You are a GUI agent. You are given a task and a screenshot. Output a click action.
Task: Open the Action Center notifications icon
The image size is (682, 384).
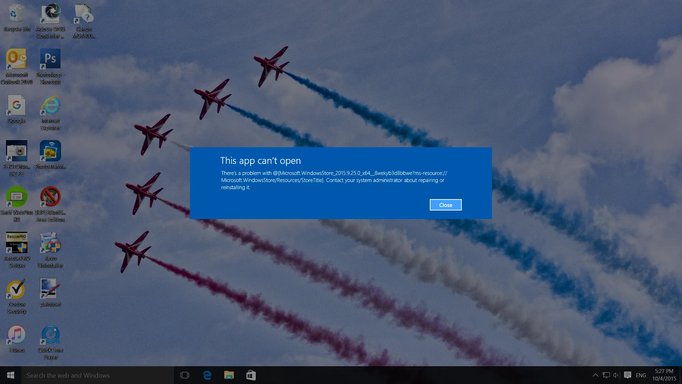tap(627, 375)
